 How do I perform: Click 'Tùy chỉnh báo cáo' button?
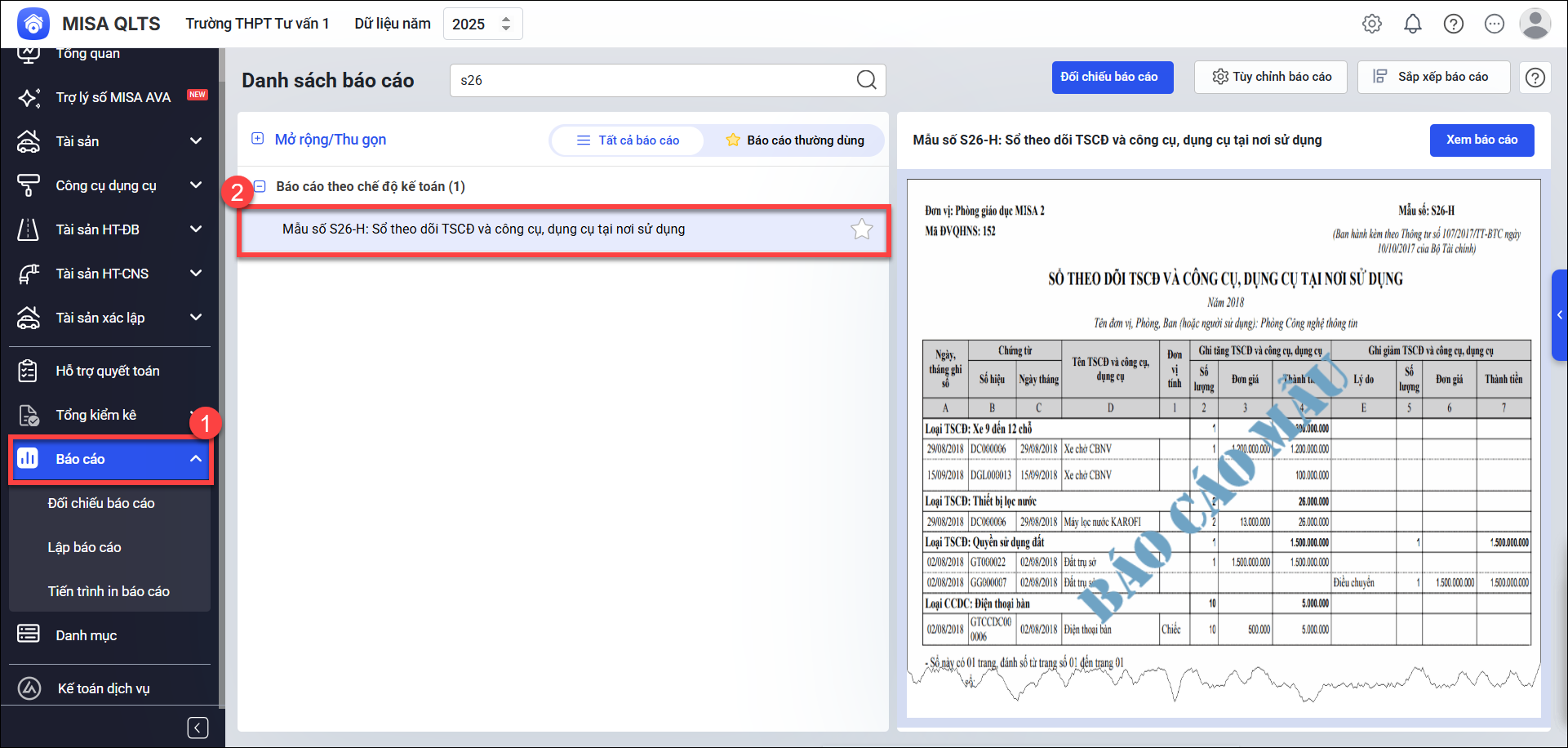pyautogui.click(x=1271, y=77)
